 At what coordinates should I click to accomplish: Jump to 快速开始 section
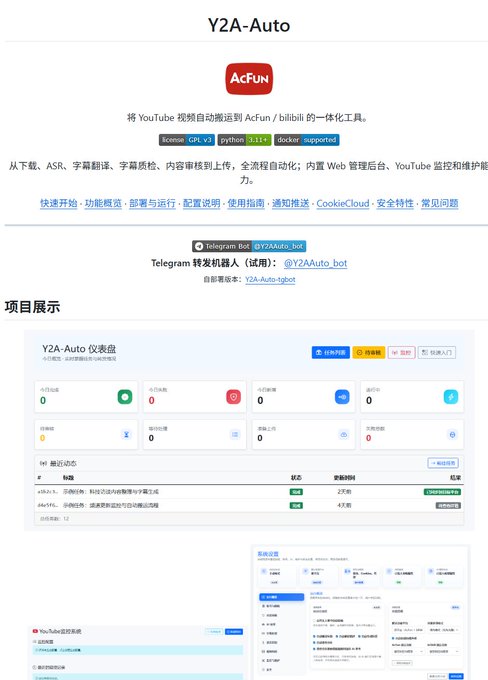(x=59, y=203)
